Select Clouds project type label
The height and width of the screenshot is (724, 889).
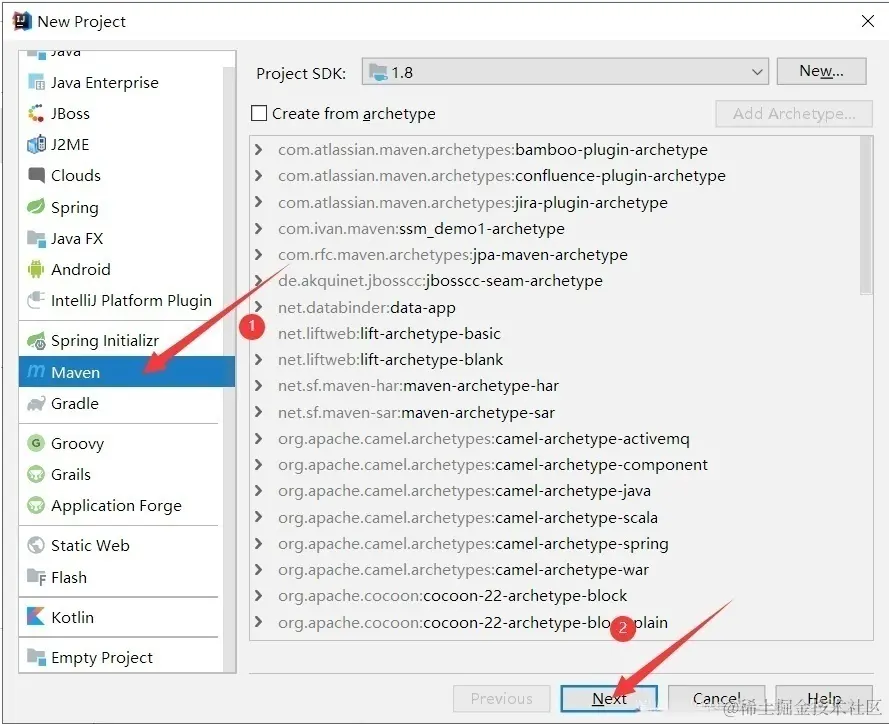76,175
